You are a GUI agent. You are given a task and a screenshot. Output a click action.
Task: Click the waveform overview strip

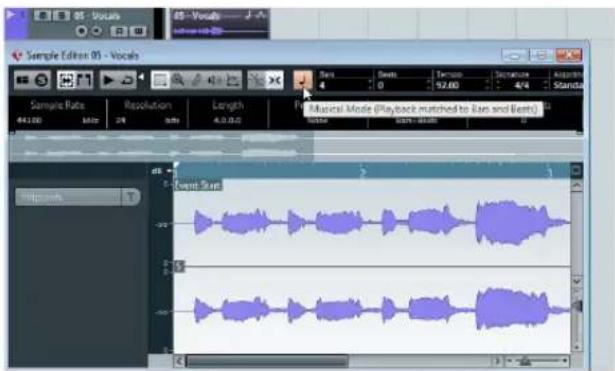click(x=296, y=146)
